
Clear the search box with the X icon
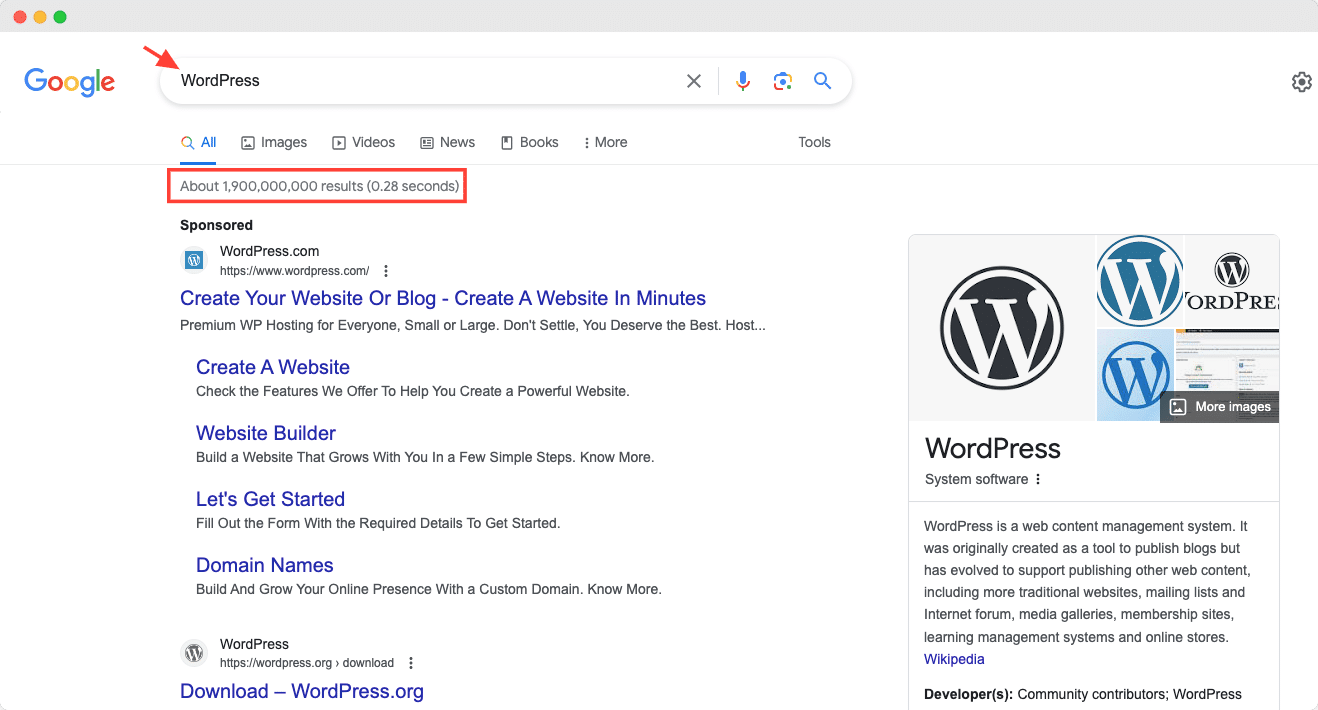694,81
